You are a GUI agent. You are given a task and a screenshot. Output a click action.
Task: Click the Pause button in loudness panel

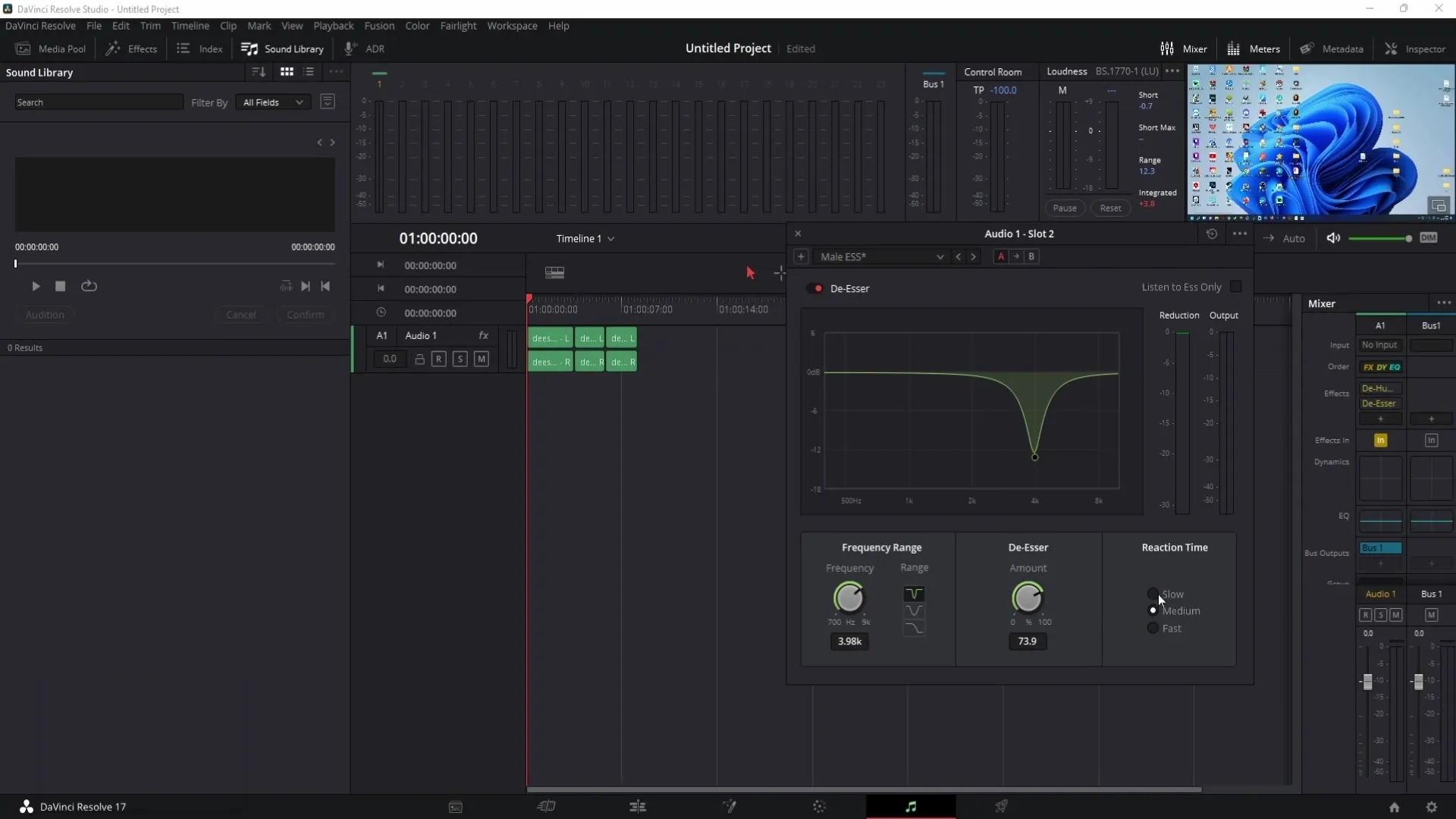click(1064, 208)
